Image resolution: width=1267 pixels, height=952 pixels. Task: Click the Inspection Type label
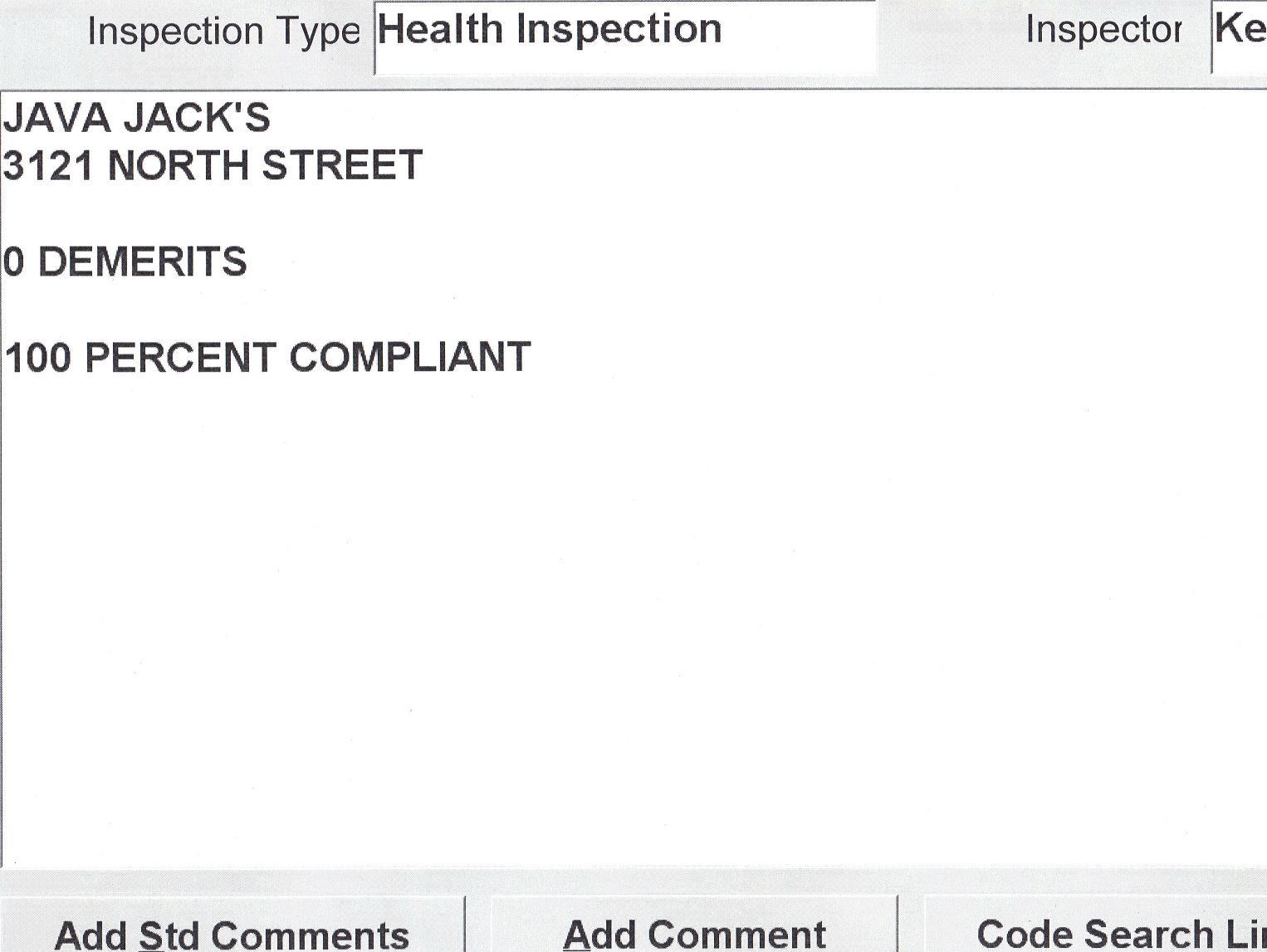click(223, 32)
